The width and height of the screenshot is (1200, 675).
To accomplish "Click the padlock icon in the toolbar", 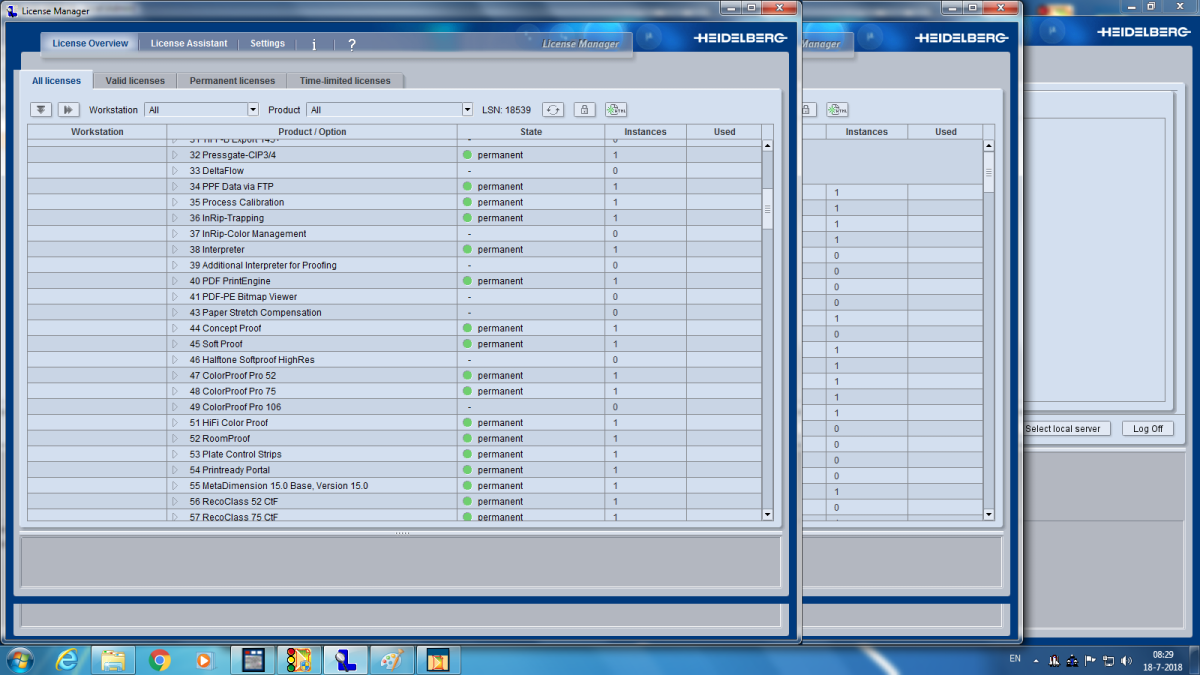I will coord(584,110).
